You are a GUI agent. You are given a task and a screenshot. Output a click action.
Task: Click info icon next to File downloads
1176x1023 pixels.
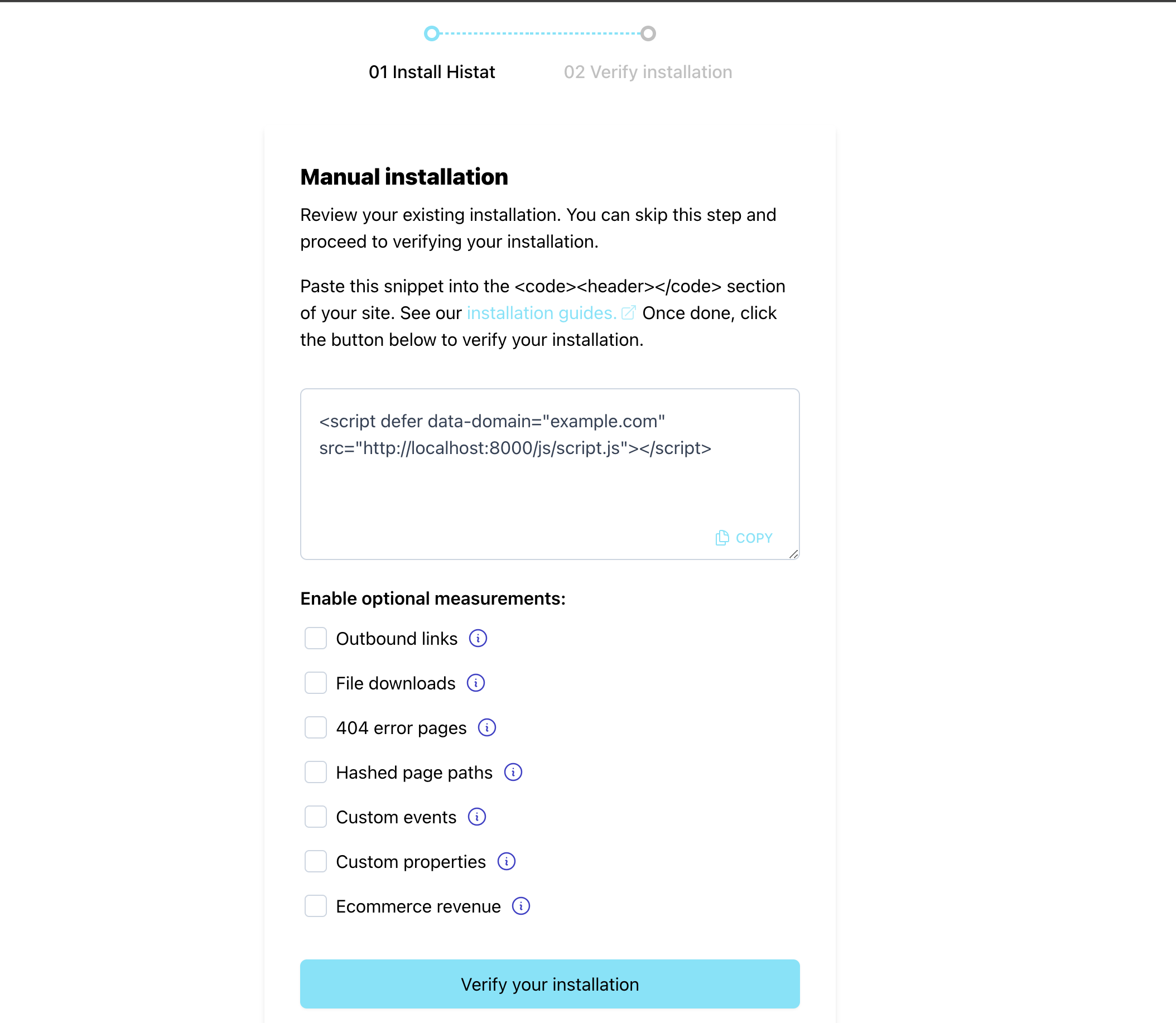click(x=476, y=683)
